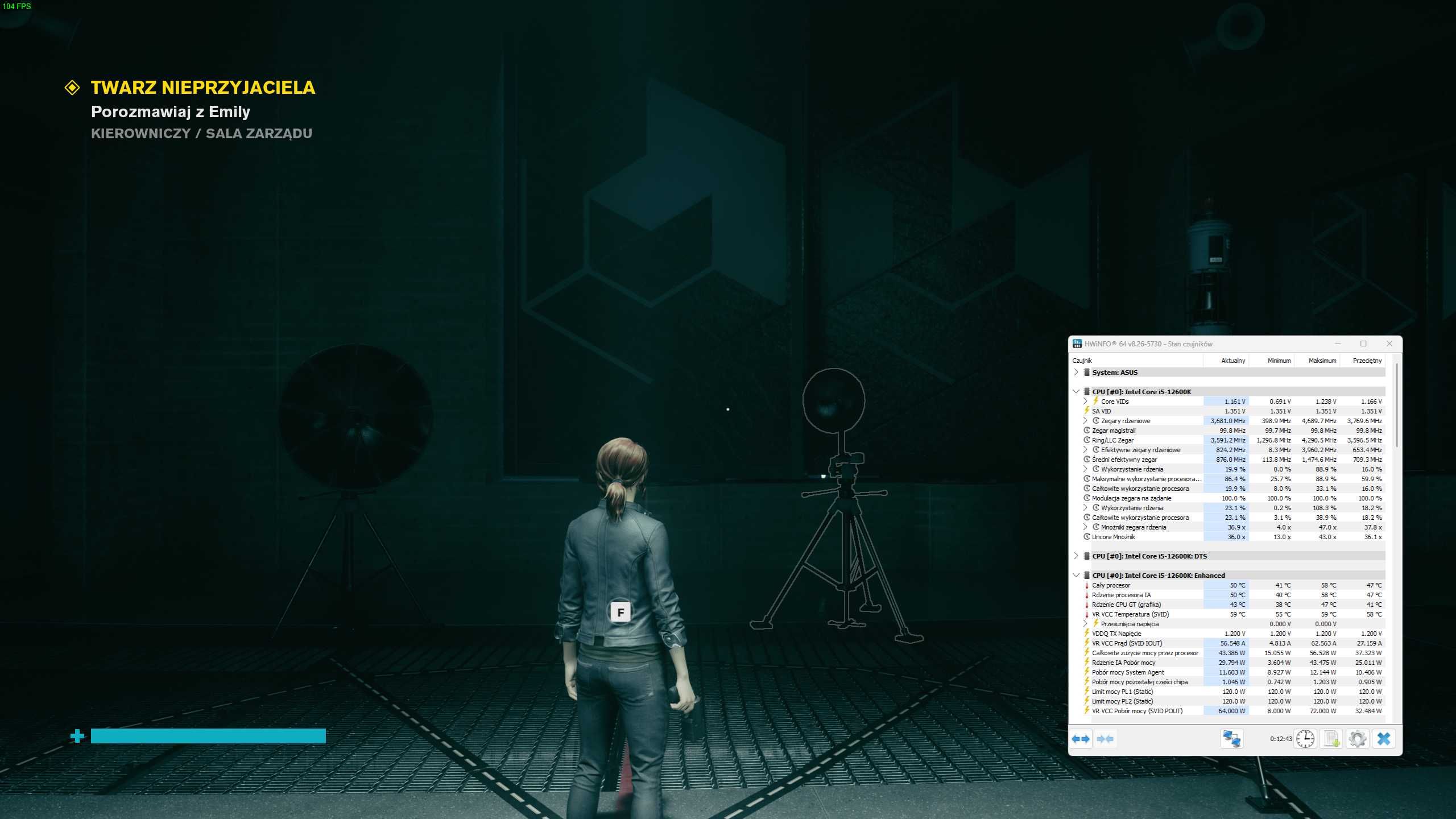The width and height of the screenshot is (1456, 819).
Task: Open HWiNFO sensor settings gear
Action: pyautogui.click(x=1358, y=739)
